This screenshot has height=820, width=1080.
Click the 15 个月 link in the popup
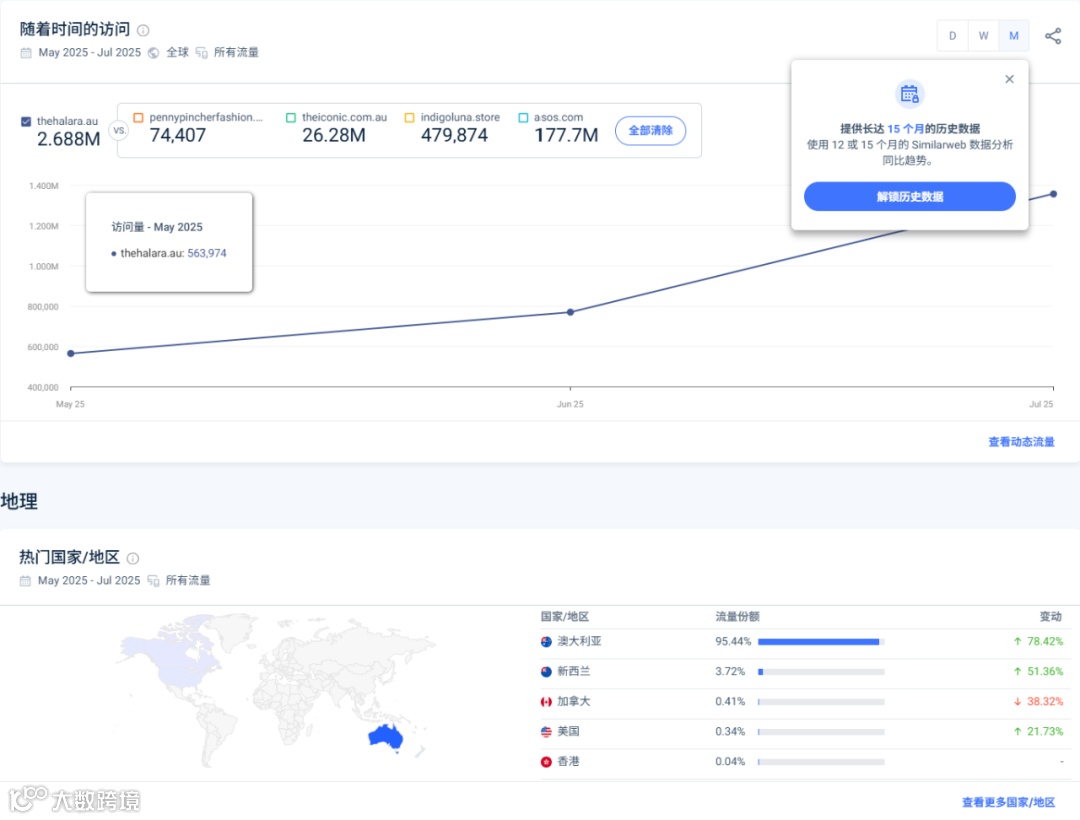[905, 129]
